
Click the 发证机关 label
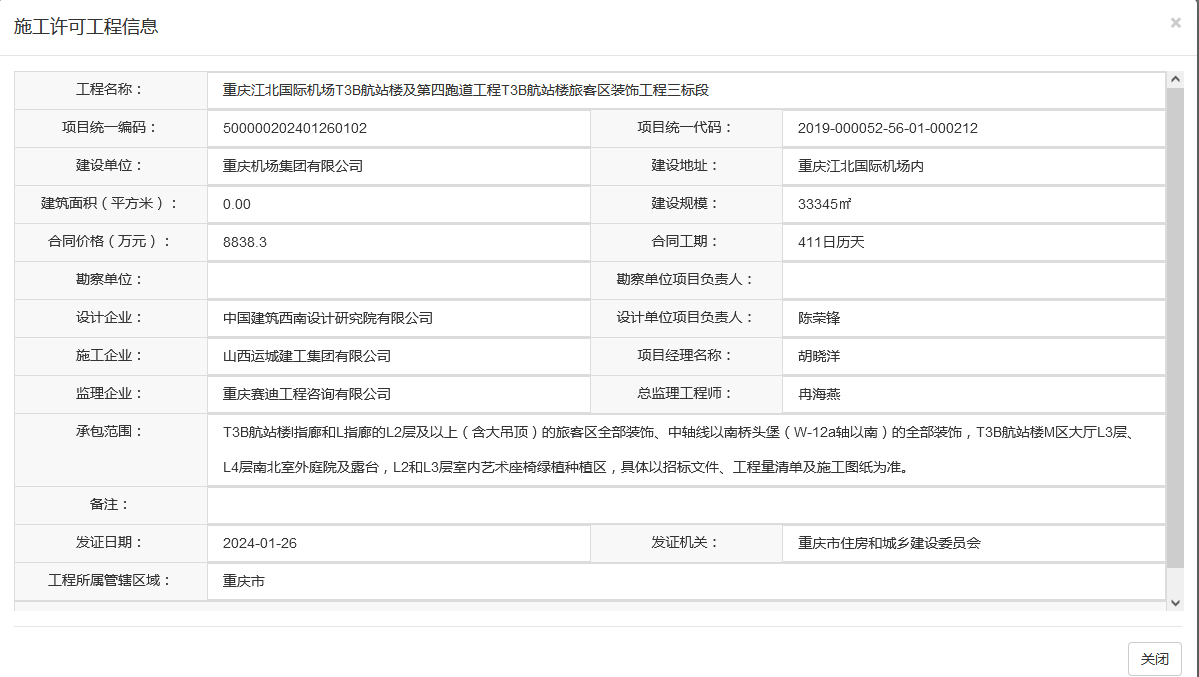click(x=685, y=542)
